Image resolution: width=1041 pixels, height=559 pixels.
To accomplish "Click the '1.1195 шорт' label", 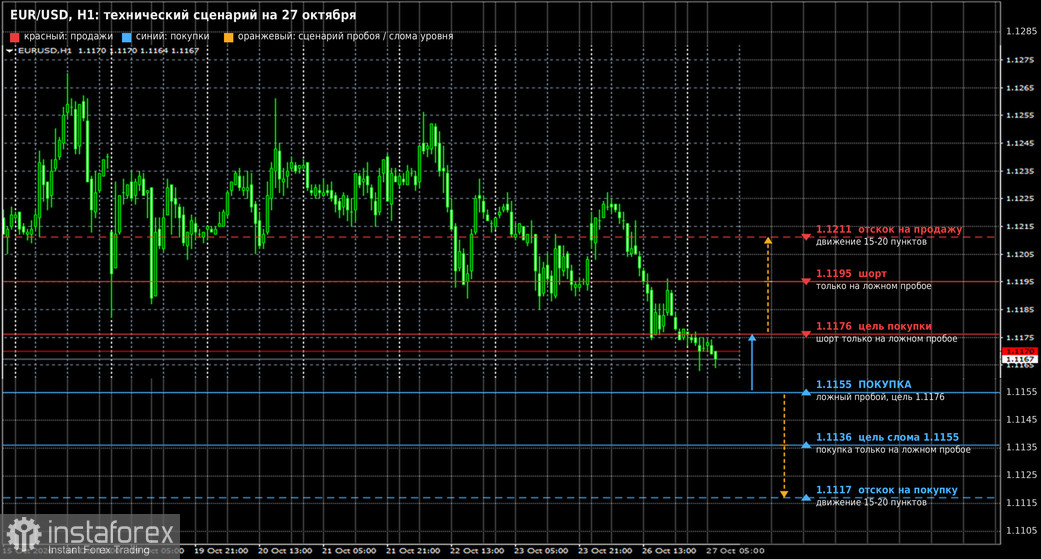I will 851,274.
